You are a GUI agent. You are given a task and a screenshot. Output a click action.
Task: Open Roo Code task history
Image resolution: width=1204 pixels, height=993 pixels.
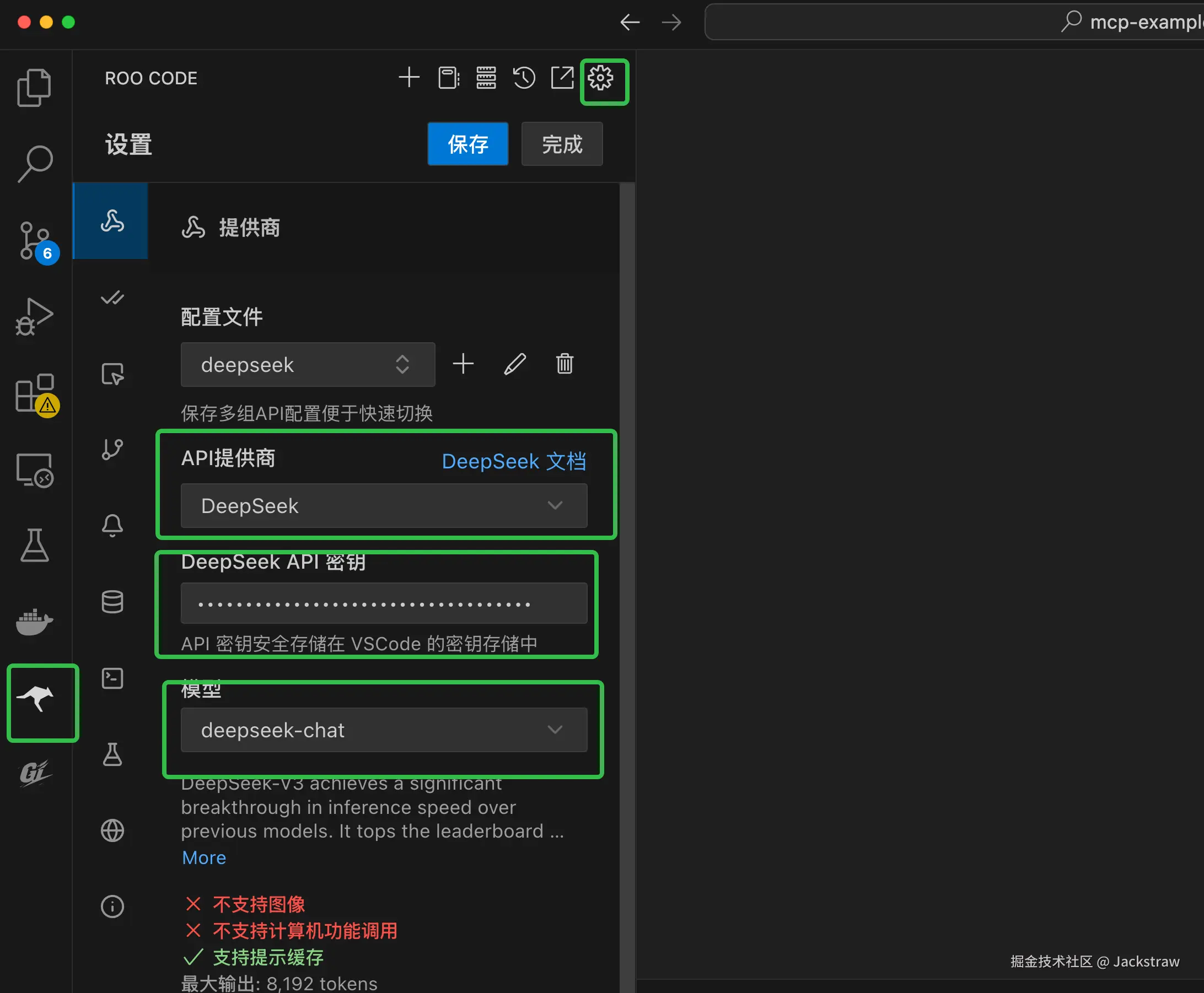(524, 78)
